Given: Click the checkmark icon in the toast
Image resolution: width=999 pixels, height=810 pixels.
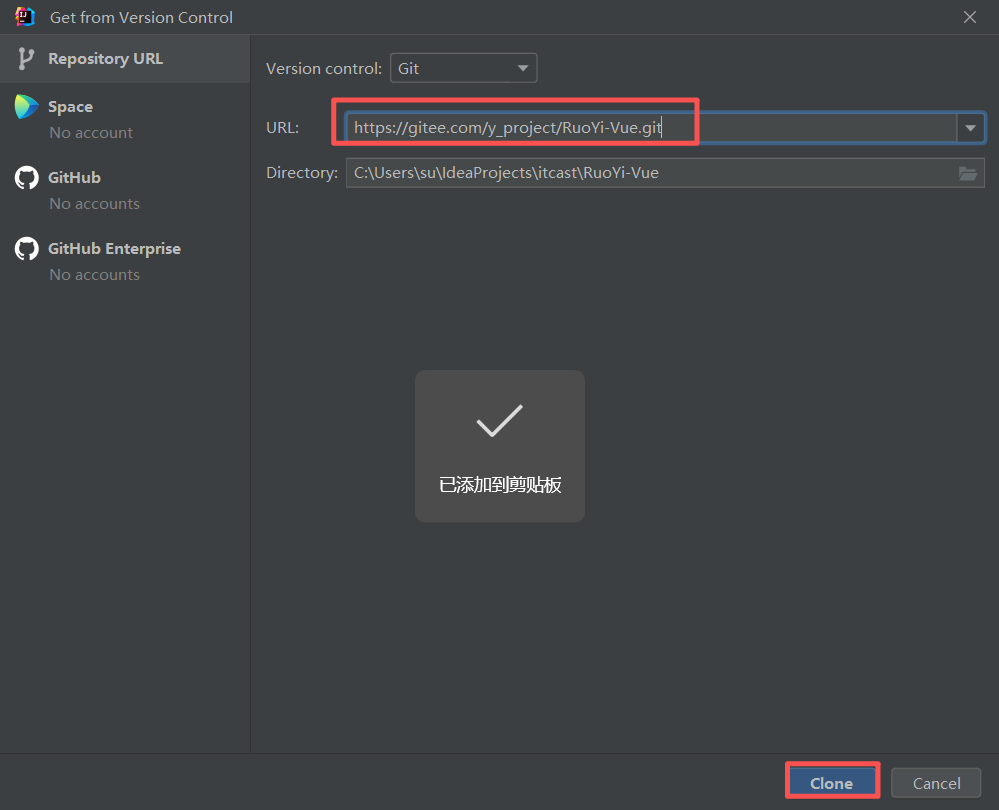Looking at the screenshot, I should 500,421.
